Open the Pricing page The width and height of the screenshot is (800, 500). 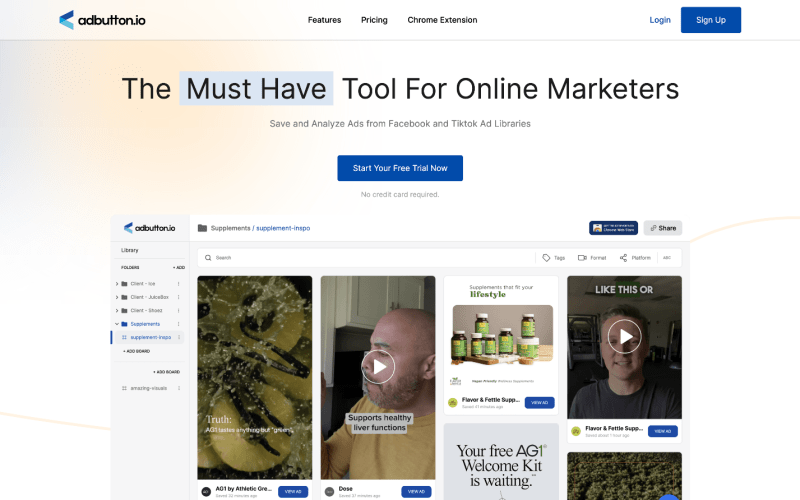coord(374,20)
